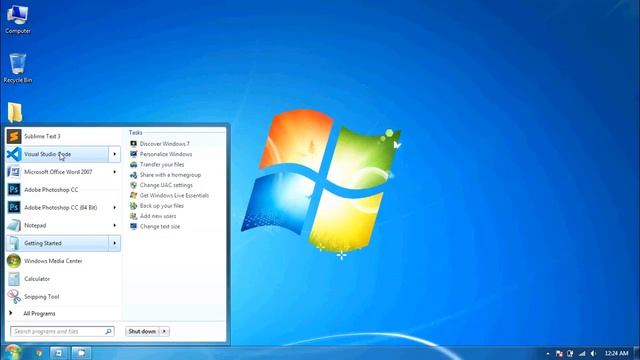Screen dimensions: 640x360
Task: Click the taskbar clock showing 12:24 AM
Action: (616, 353)
